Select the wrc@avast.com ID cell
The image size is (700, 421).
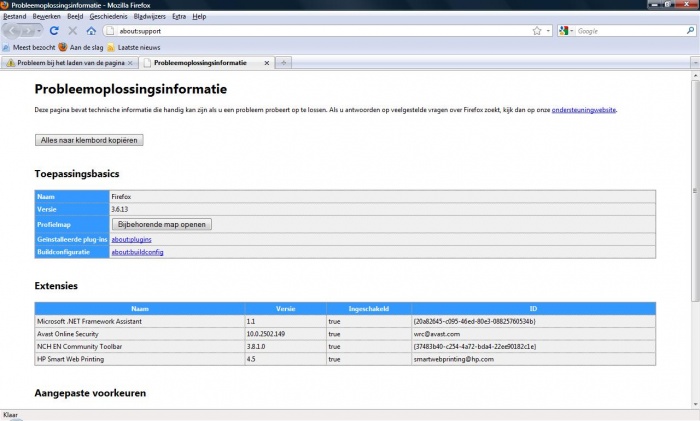click(533, 334)
